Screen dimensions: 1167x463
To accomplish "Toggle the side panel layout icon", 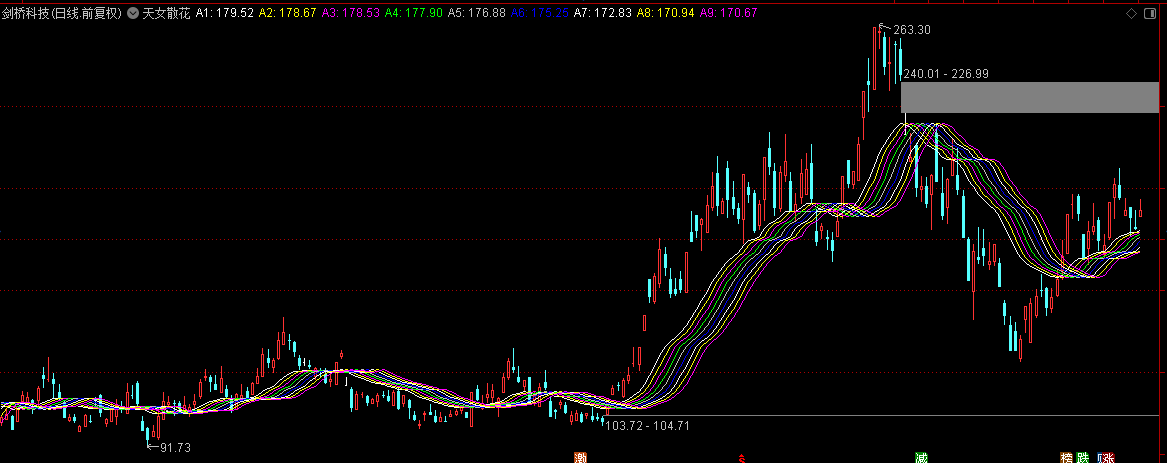I will click(1152, 13).
